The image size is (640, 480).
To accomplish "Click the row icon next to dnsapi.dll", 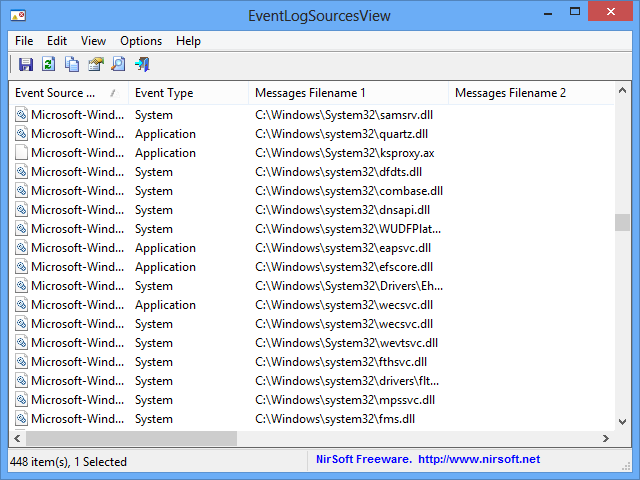I will click(21, 210).
